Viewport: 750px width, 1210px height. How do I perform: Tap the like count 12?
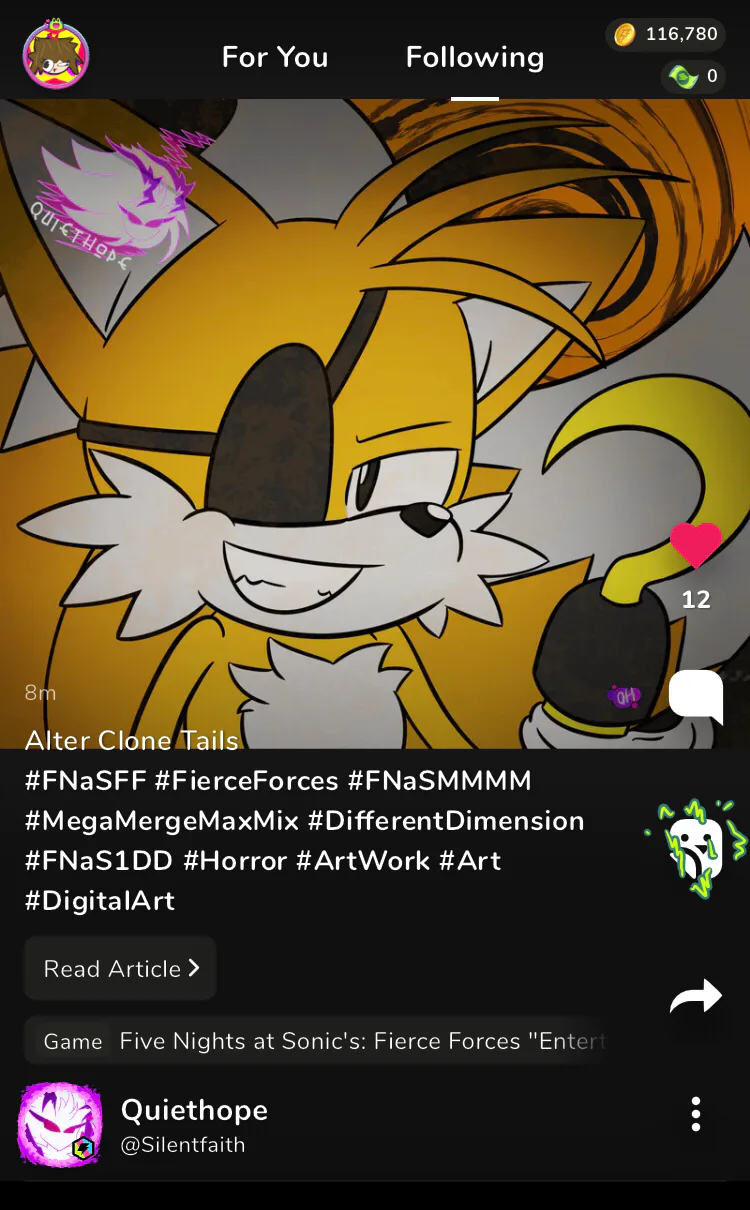coord(696,600)
